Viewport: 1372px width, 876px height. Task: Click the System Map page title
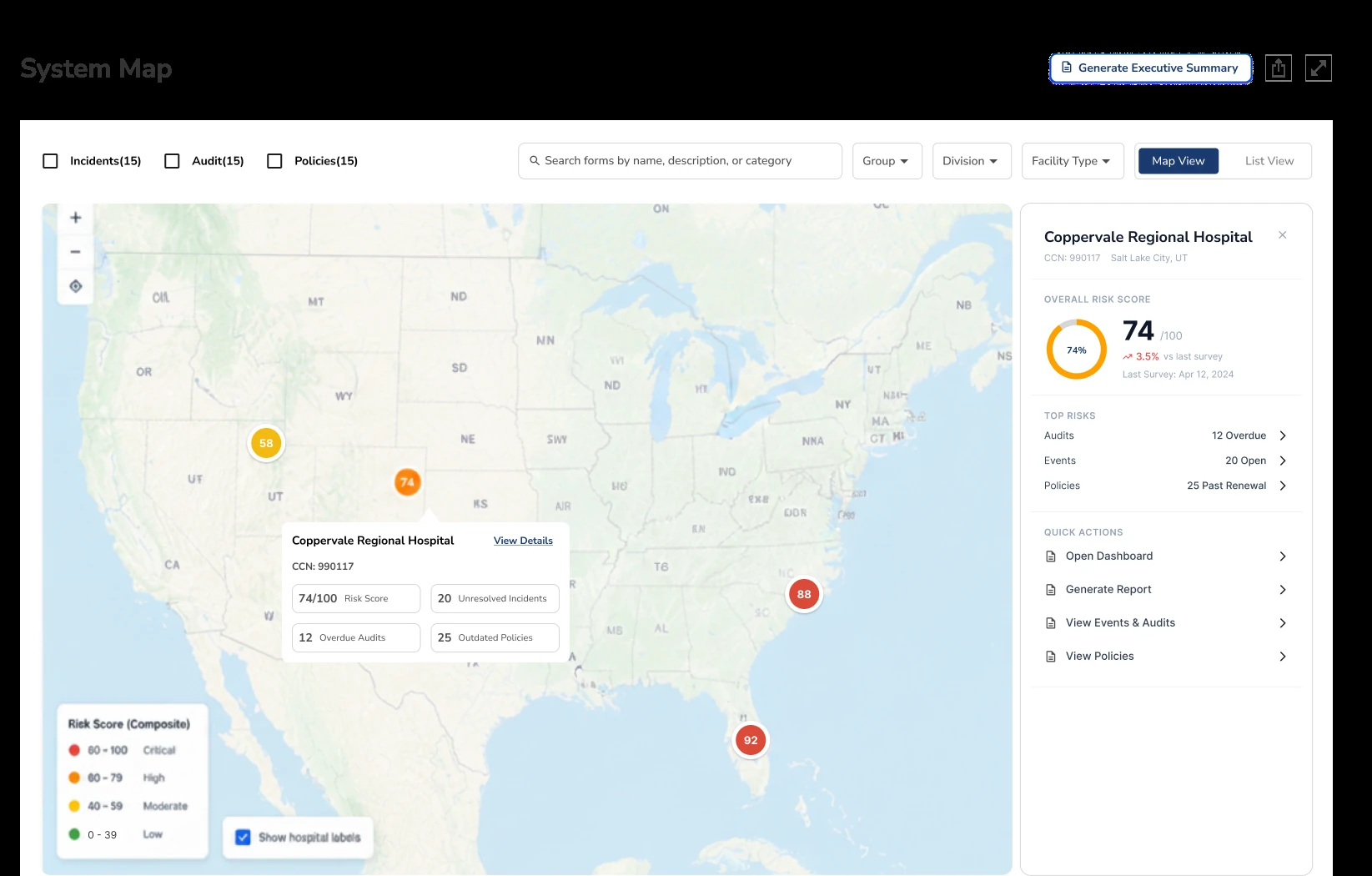[96, 68]
